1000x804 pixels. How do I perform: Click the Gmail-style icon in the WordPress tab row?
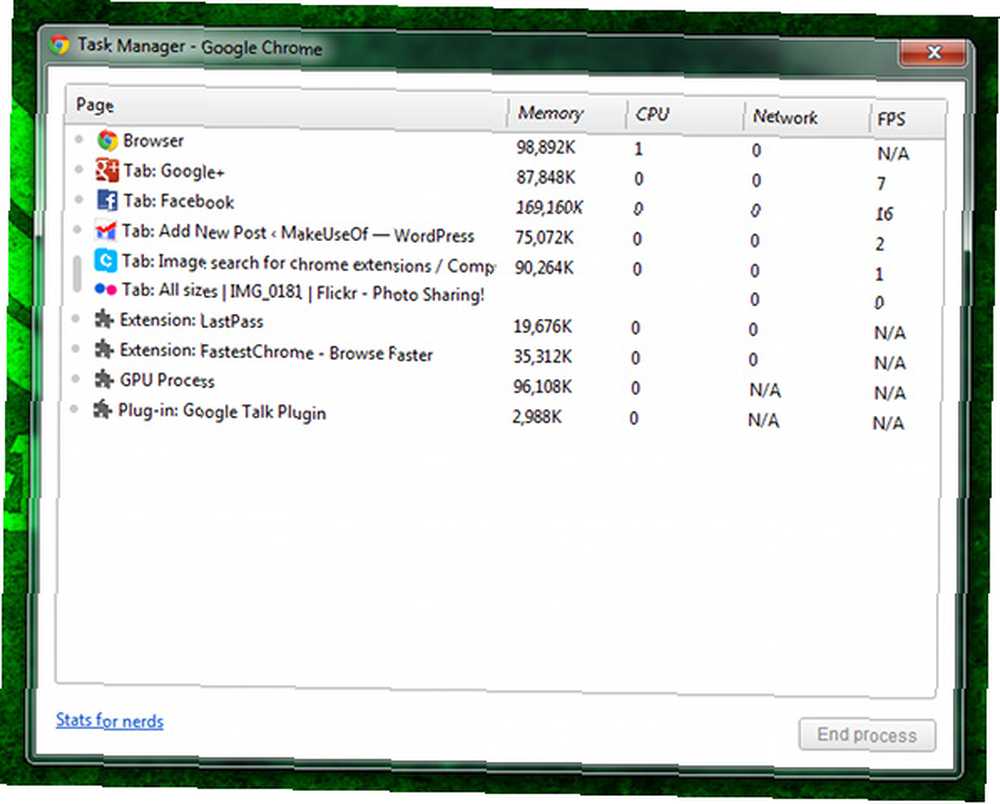[x=105, y=230]
